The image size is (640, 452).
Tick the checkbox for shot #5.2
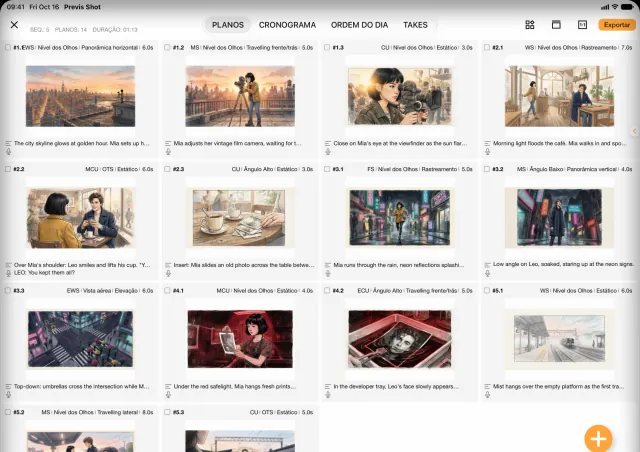[x=8, y=412]
